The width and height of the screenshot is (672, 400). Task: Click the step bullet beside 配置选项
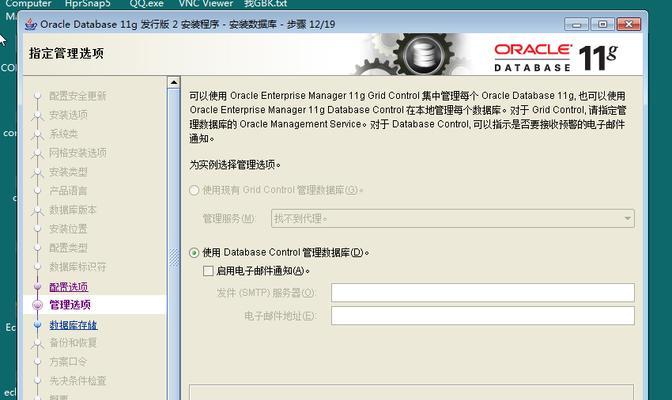[x=38, y=286]
